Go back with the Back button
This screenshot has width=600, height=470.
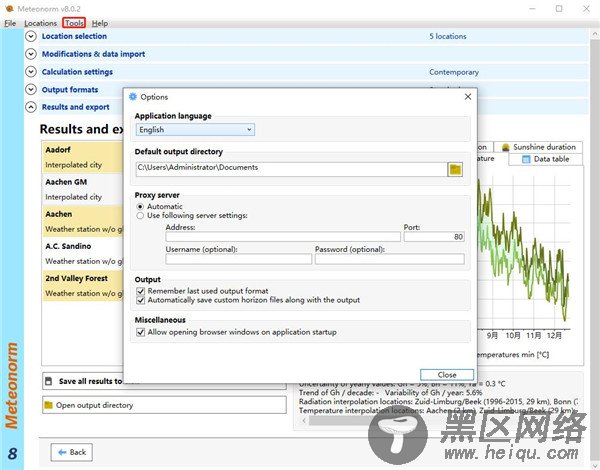72,452
